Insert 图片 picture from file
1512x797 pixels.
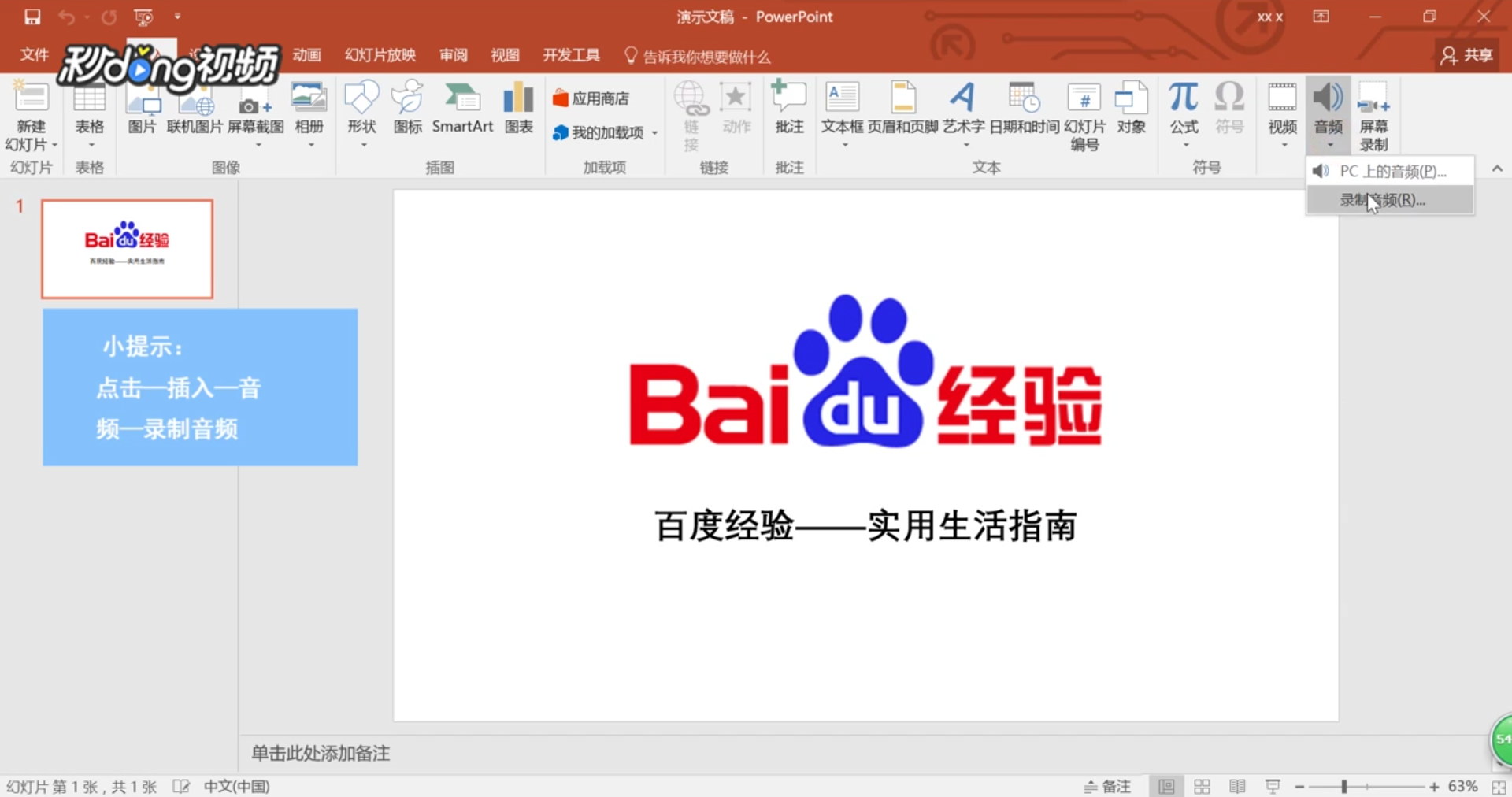click(142, 108)
